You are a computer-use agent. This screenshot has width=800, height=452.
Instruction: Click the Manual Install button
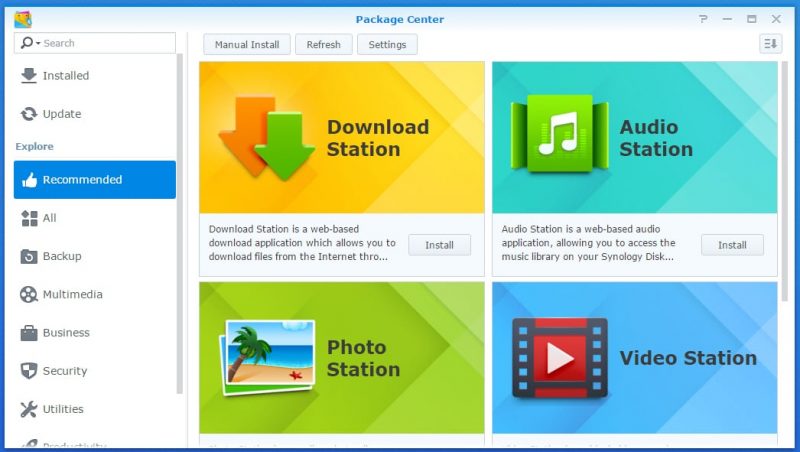pos(247,44)
